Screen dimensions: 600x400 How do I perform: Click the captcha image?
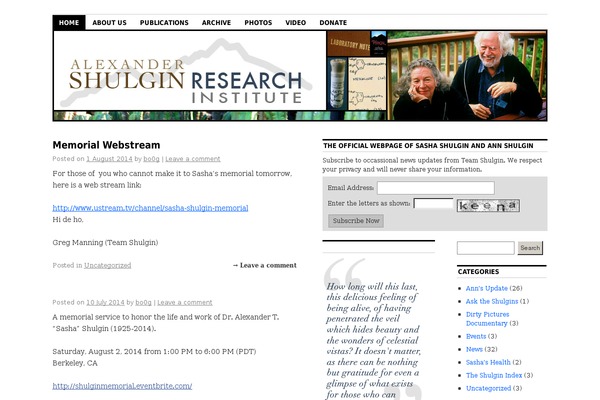(x=488, y=206)
